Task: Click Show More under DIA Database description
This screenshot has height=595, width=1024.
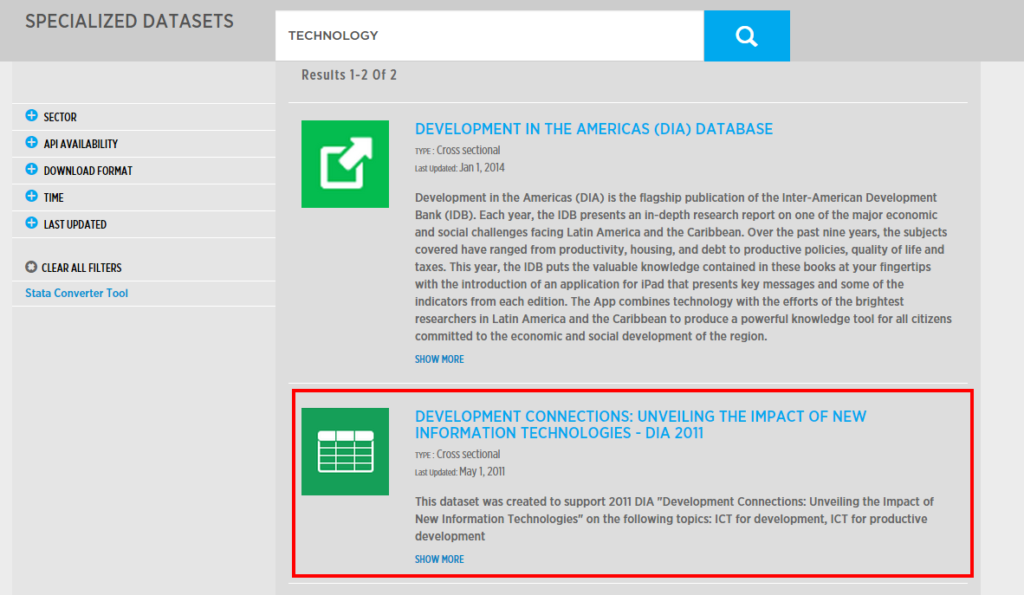Action: click(x=439, y=358)
